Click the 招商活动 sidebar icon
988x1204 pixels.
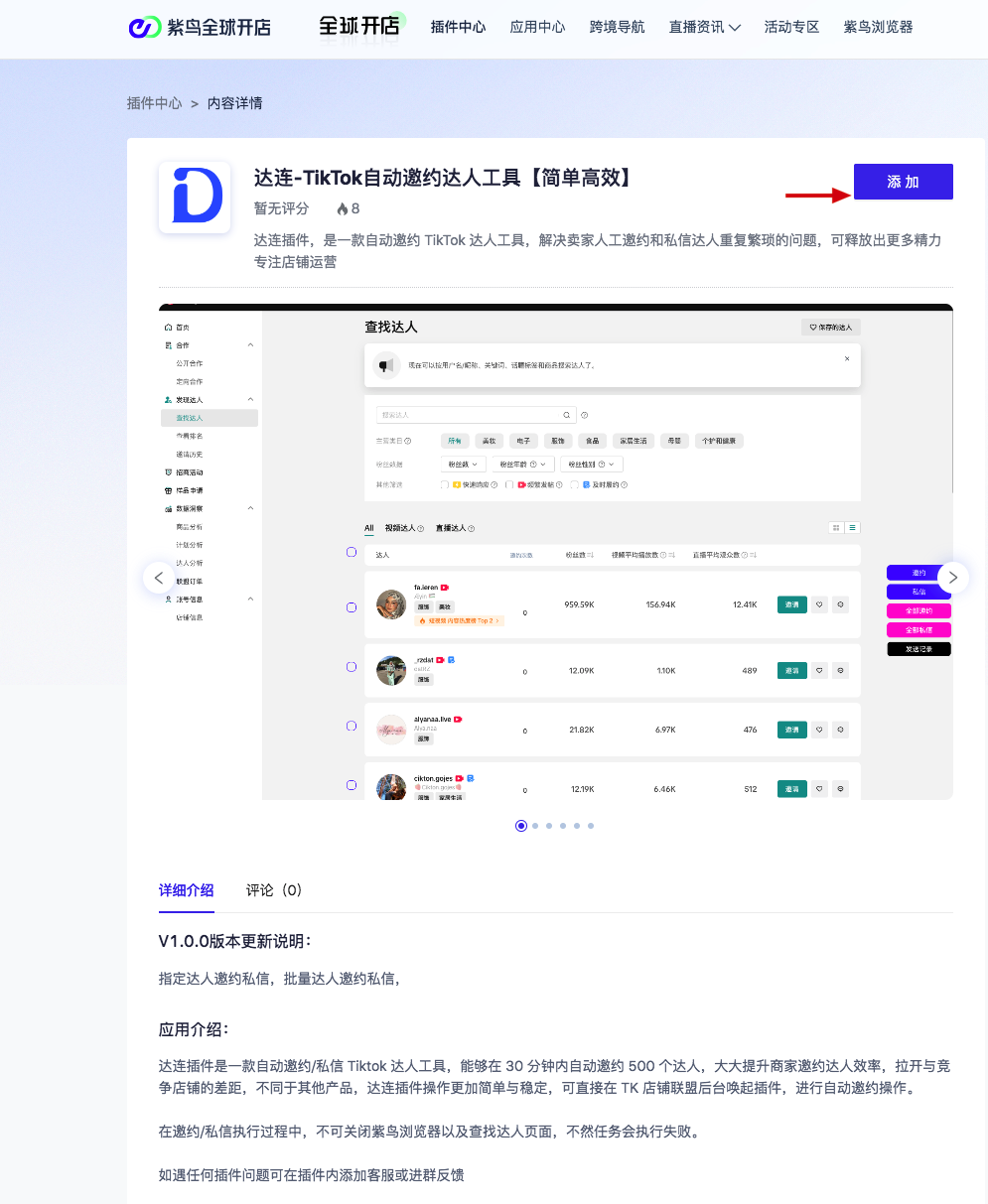pos(168,472)
